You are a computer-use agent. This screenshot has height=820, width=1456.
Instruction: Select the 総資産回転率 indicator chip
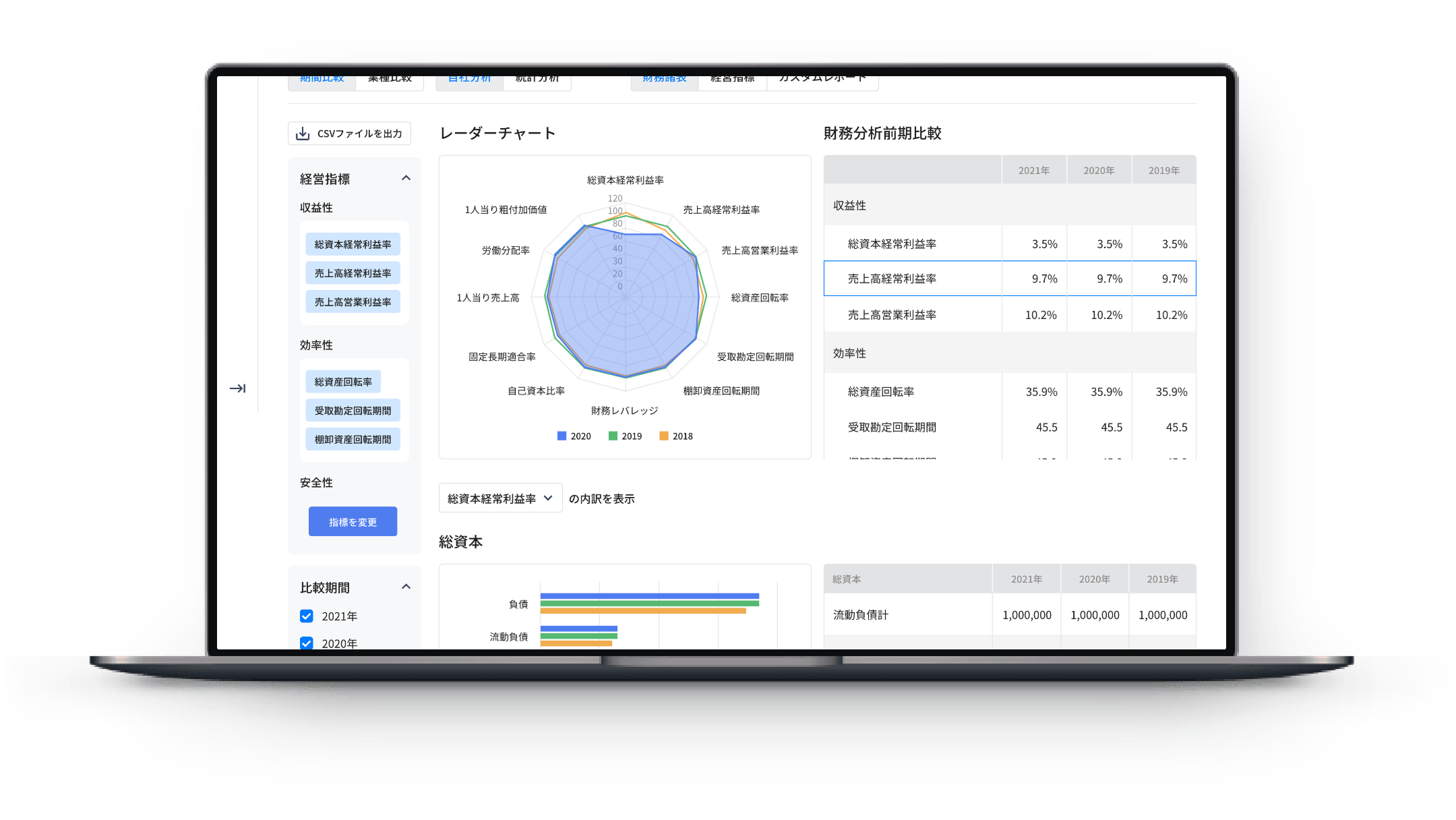pos(343,382)
